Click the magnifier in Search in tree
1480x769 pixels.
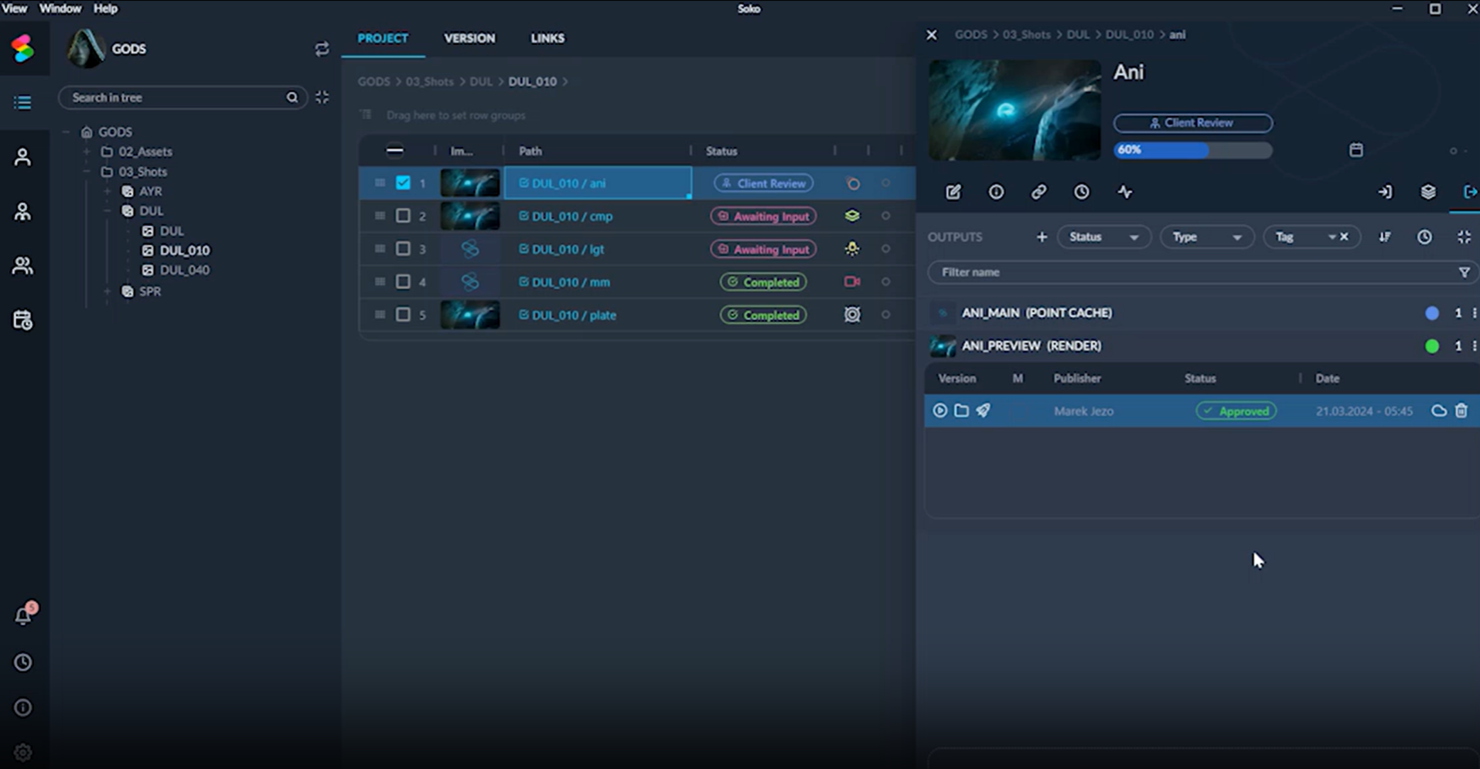pos(292,97)
